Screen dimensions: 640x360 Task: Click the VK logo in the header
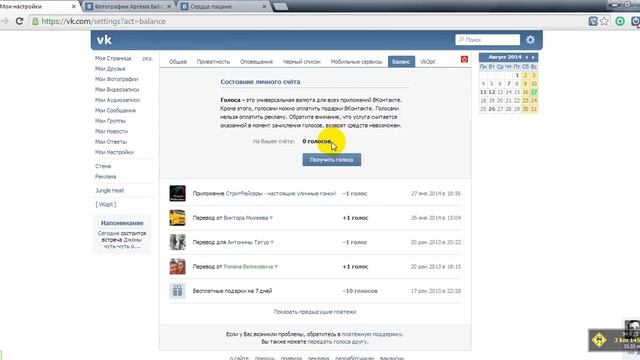(104, 40)
